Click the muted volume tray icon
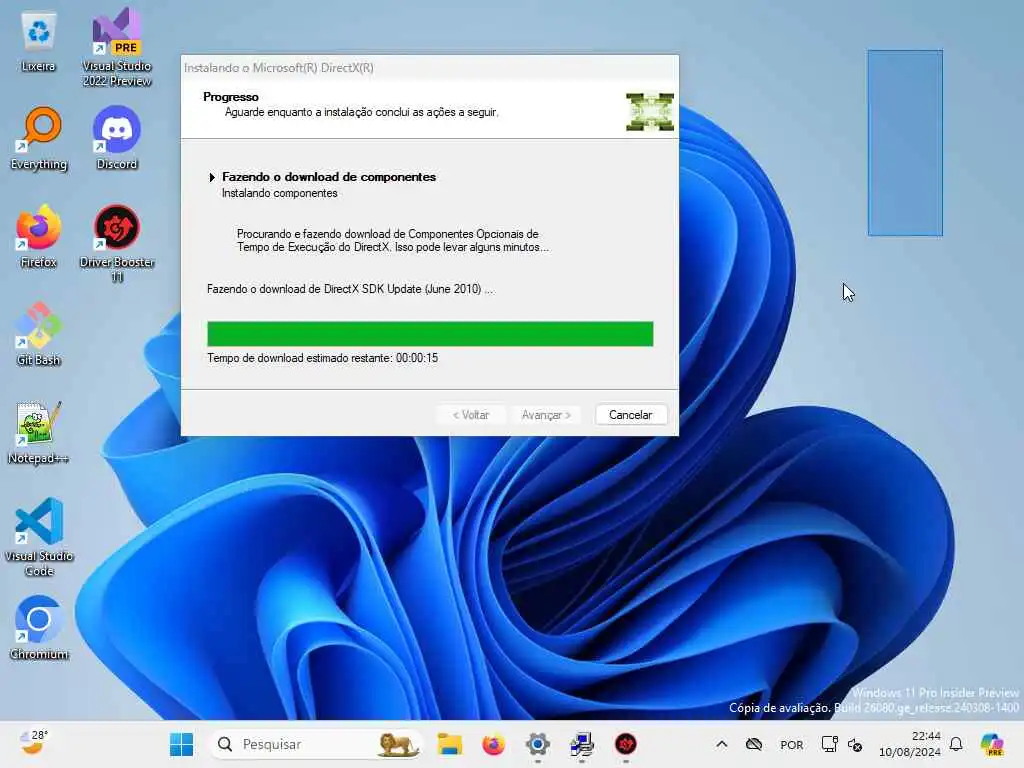This screenshot has width=1024, height=768. [855, 744]
